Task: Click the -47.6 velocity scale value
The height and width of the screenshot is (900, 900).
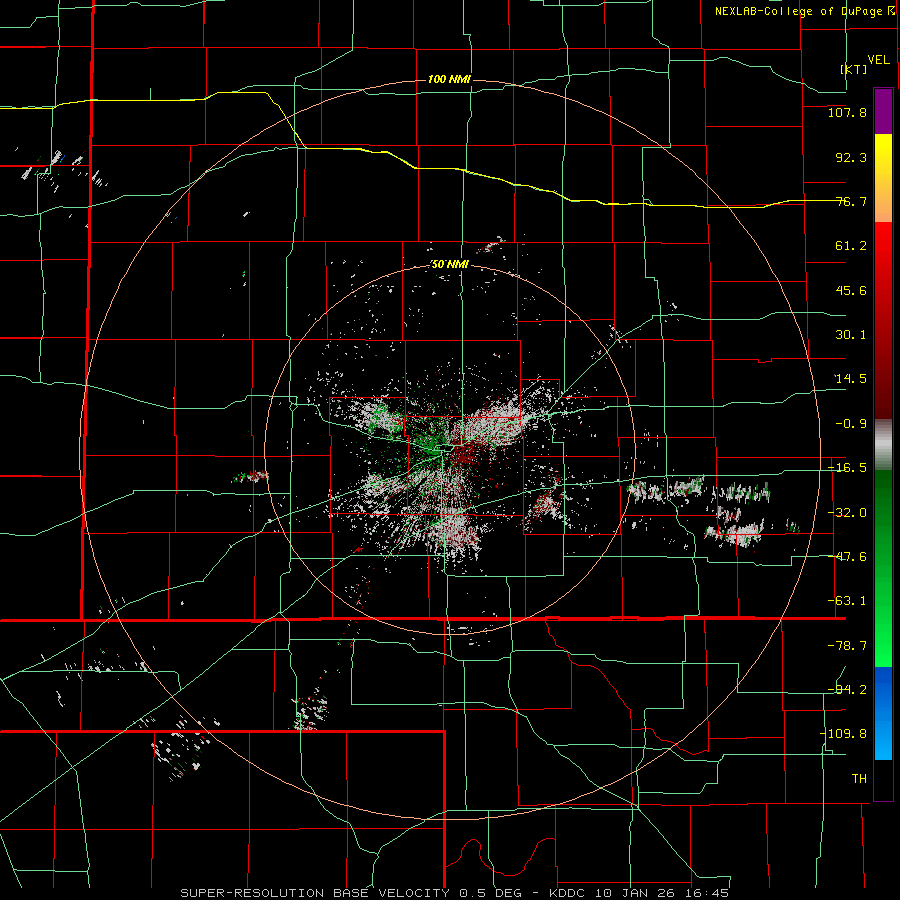Action: [847, 557]
